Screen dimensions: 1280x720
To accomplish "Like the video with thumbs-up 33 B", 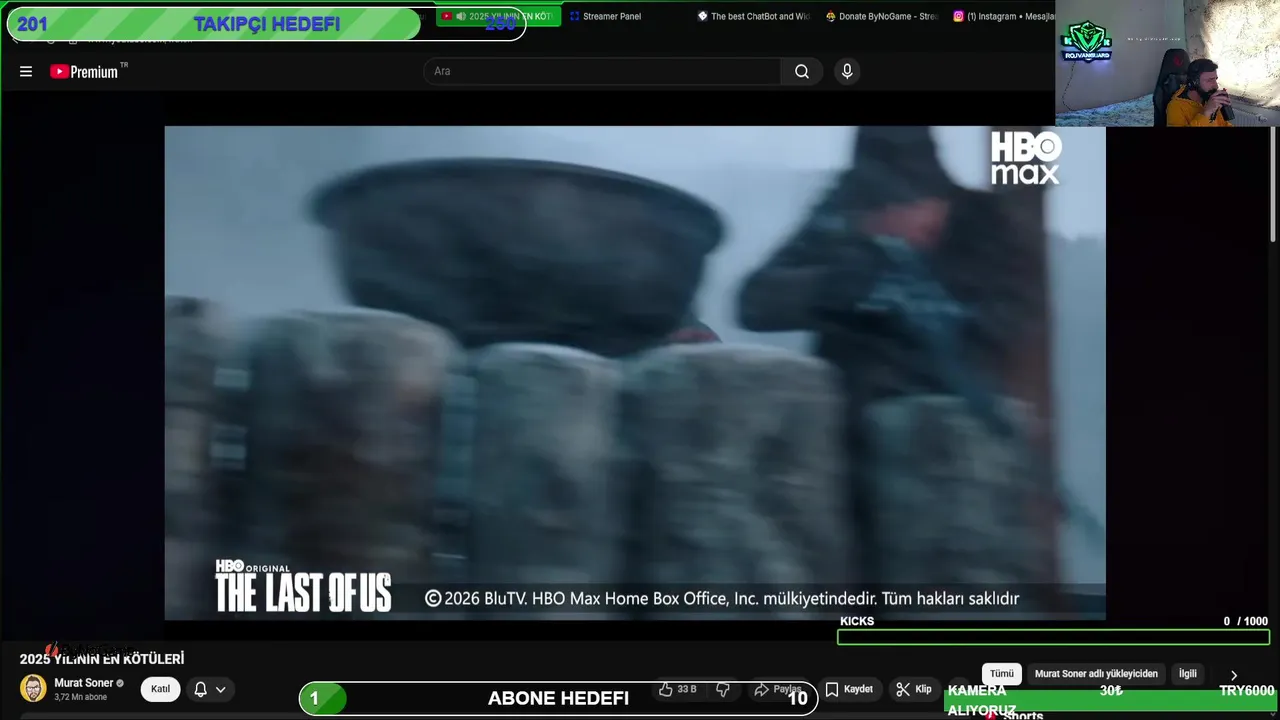I will pyautogui.click(x=677, y=689).
